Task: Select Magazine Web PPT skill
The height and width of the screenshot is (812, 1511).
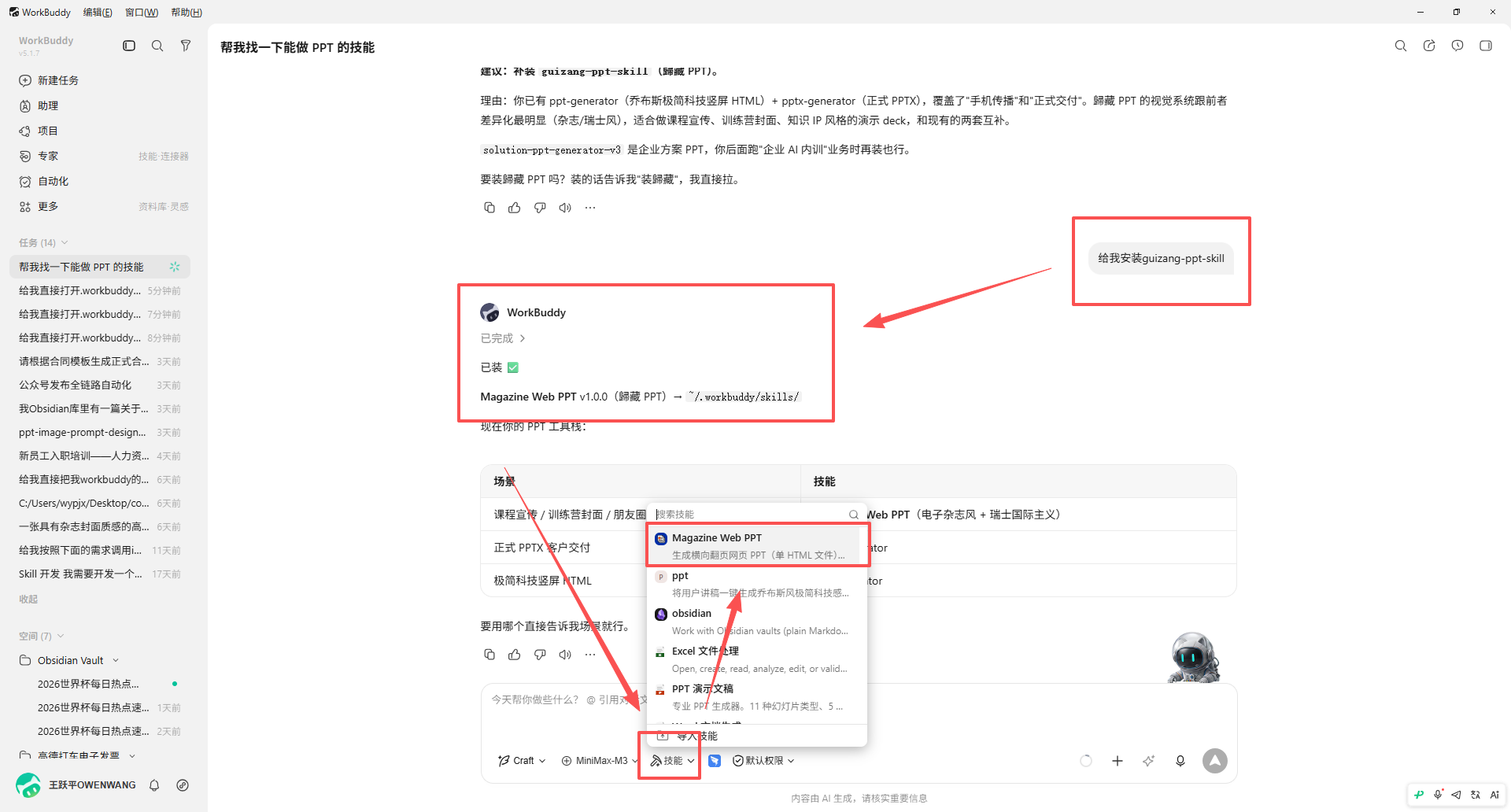Action: coord(757,546)
